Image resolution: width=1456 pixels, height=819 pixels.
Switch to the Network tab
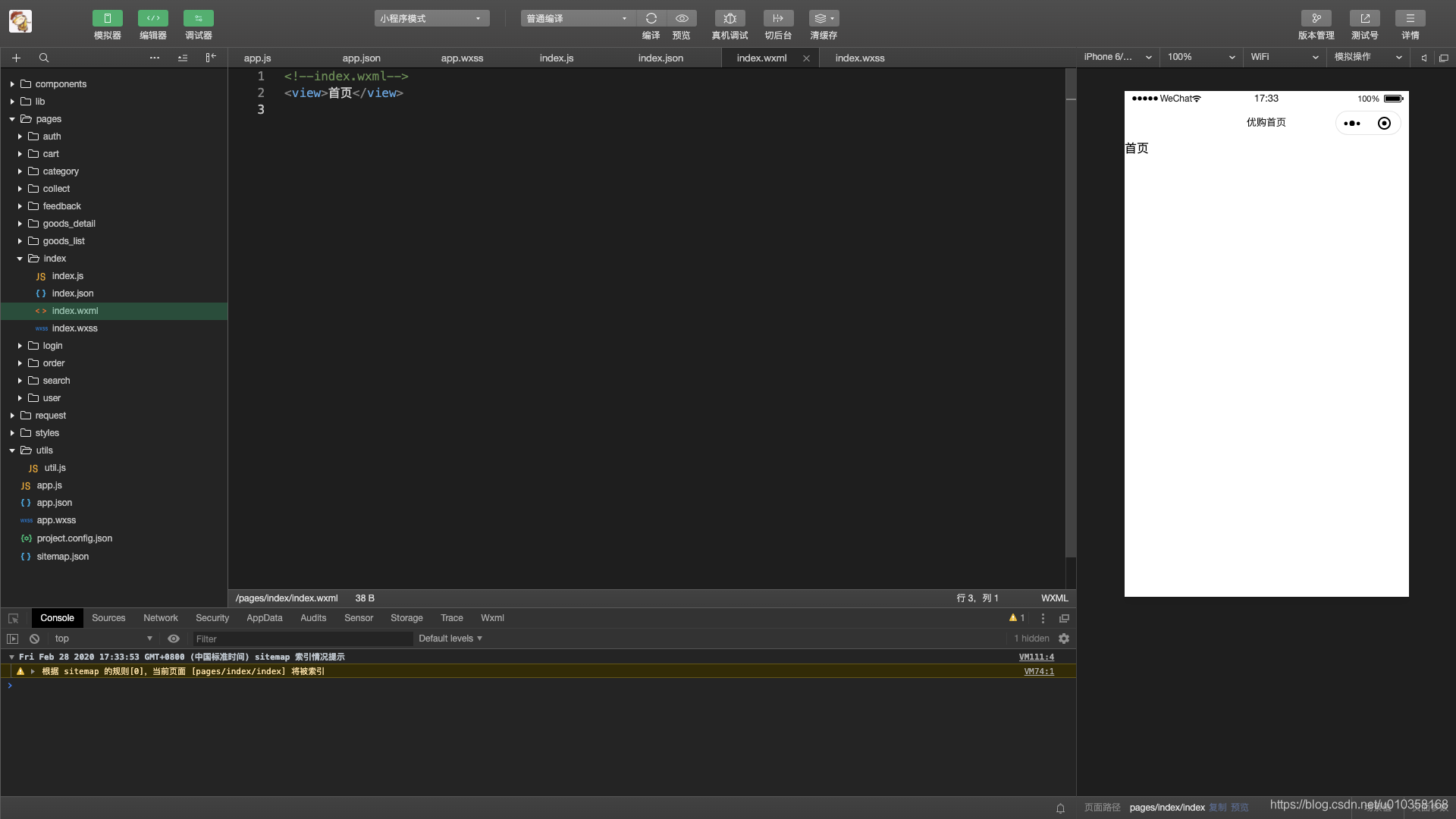tap(160, 618)
